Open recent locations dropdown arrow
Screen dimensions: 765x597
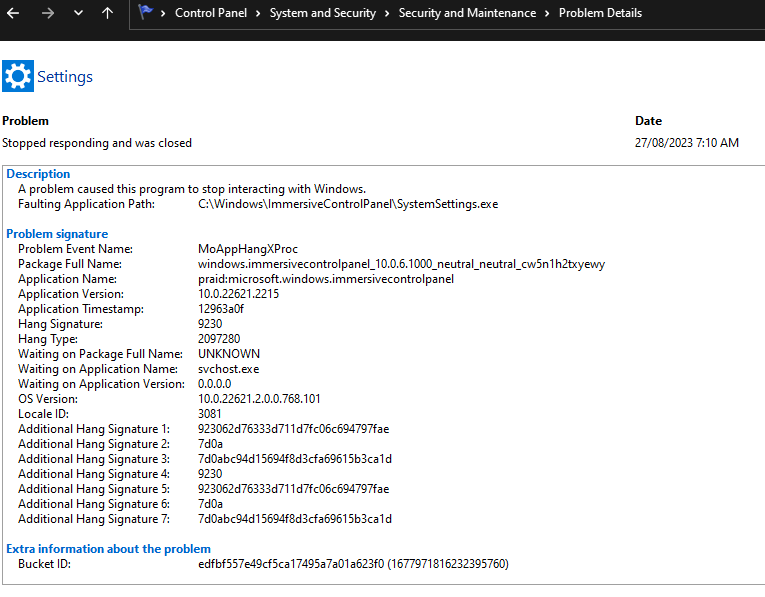click(78, 13)
